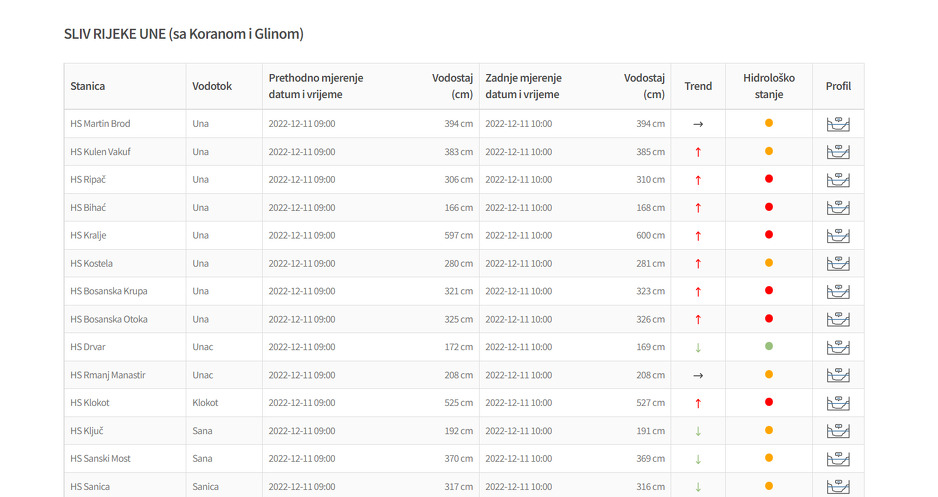Click orange status dot for HS Martin Brod
This screenshot has width=938, height=497.
(x=769, y=123)
